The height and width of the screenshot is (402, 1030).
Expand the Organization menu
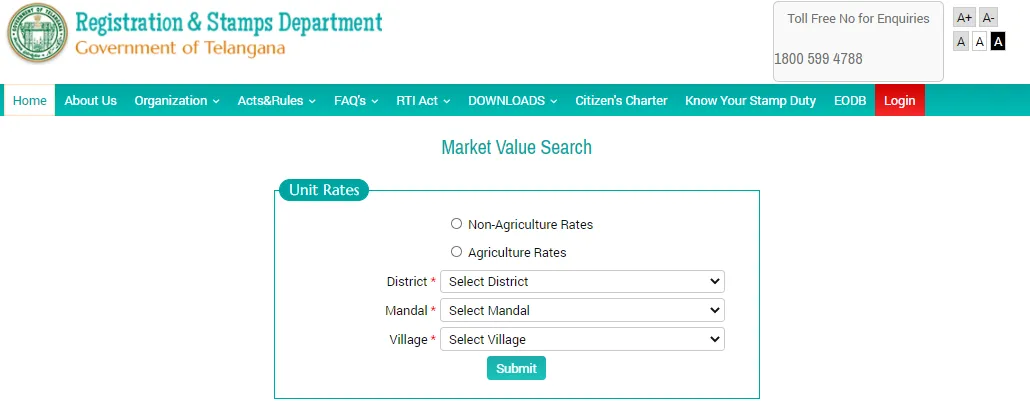(176, 101)
